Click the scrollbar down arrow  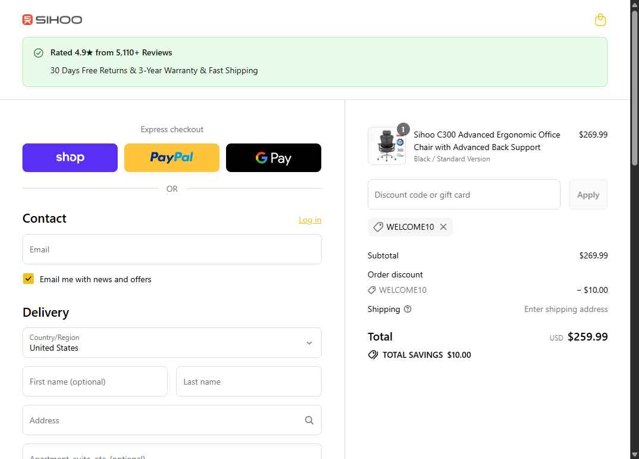point(635,454)
